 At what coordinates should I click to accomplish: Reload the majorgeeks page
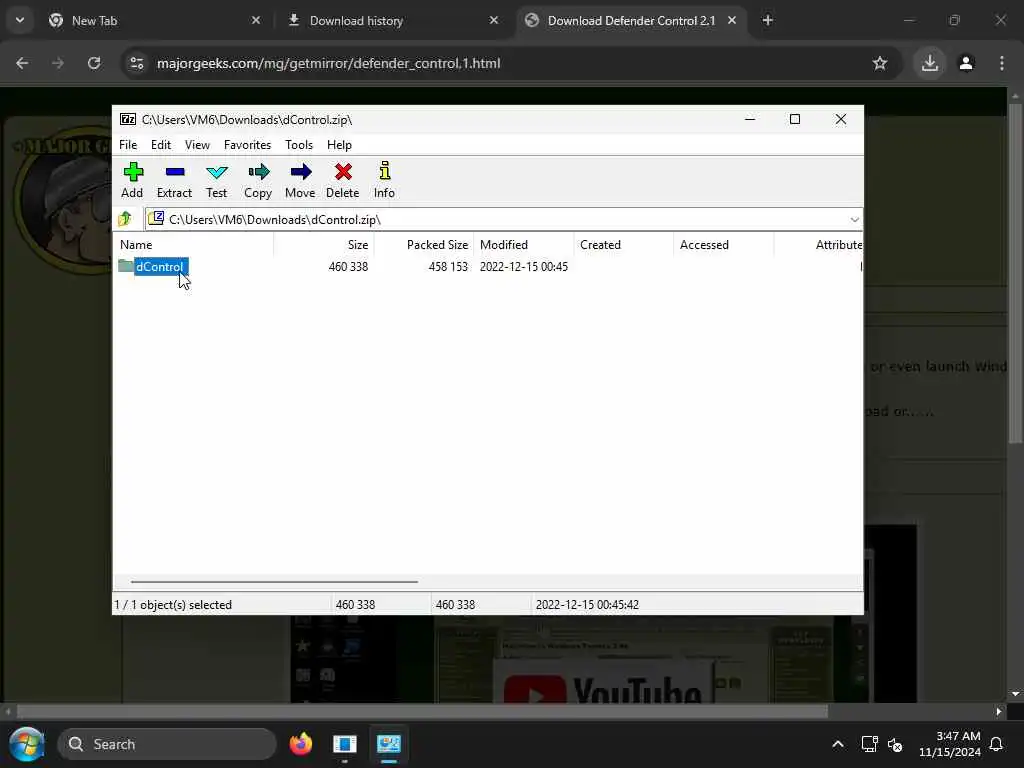coord(94,63)
